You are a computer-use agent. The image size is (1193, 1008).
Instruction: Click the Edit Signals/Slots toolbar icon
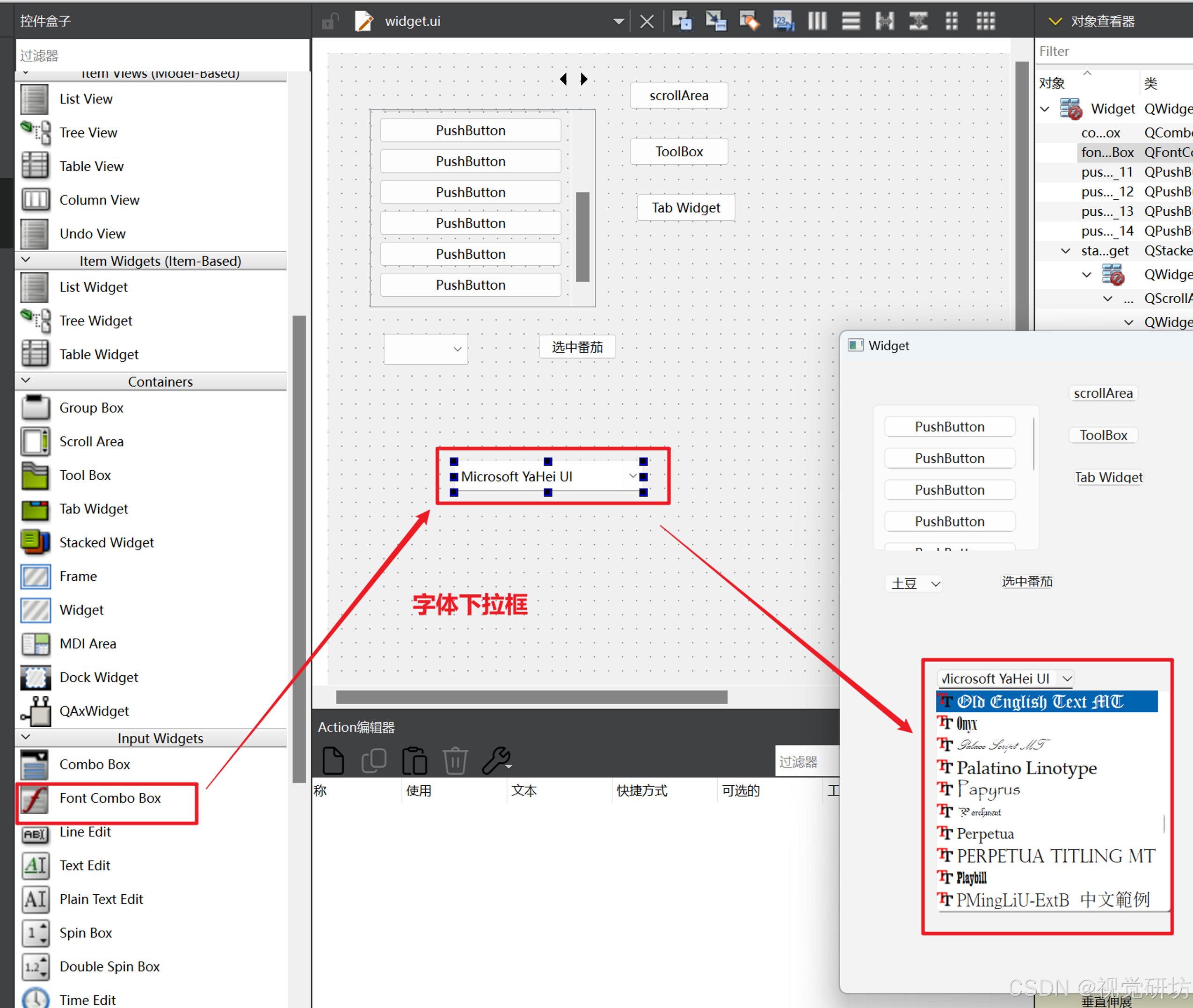click(715, 21)
